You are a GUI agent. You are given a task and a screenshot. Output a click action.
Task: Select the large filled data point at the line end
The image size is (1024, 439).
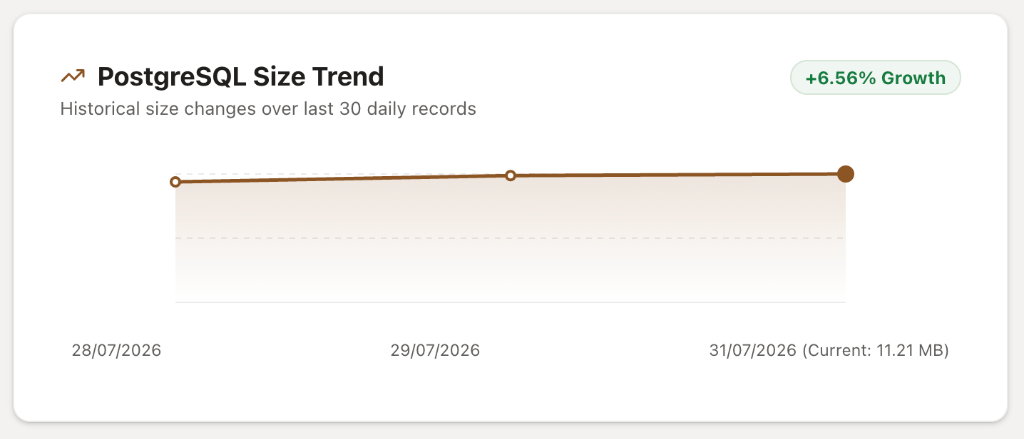point(846,174)
